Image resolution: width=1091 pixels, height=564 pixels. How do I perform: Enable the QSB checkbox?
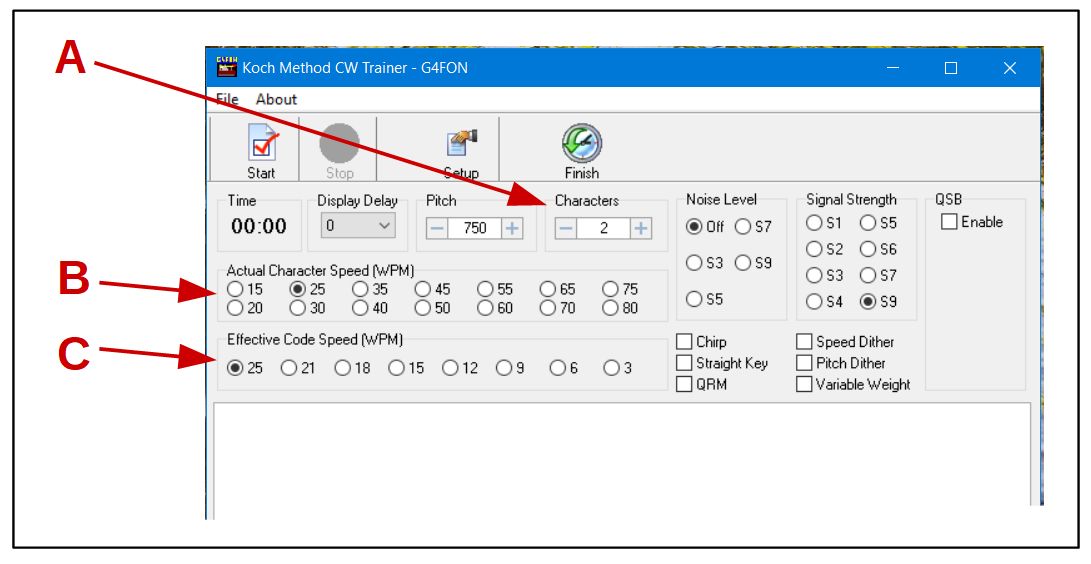pyautogui.click(x=949, y=222)
